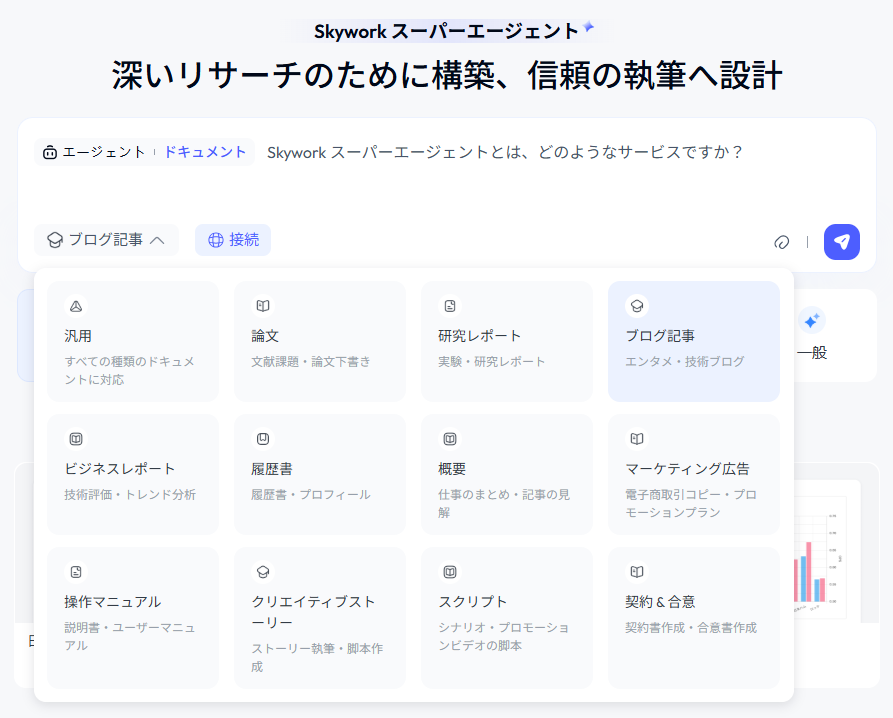Choose 操作マニュアル option
Image resolution: width=893 pixels, height=718 pixels.
click(133, 618)
